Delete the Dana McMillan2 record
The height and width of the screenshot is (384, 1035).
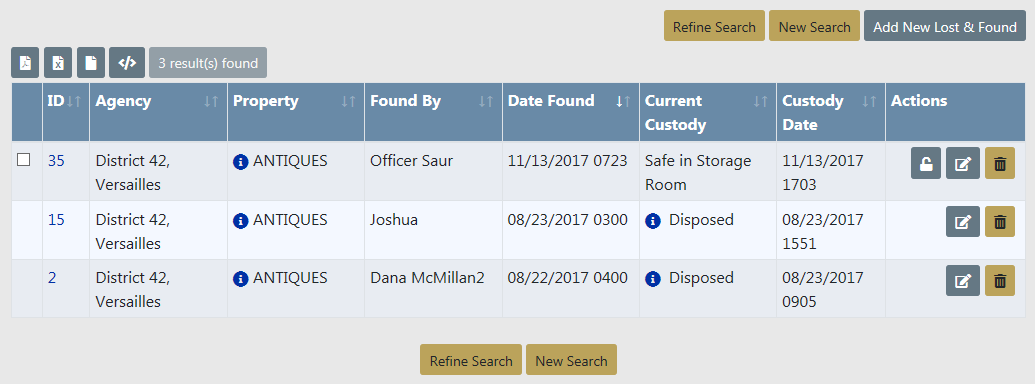[x=1000, y=280]
